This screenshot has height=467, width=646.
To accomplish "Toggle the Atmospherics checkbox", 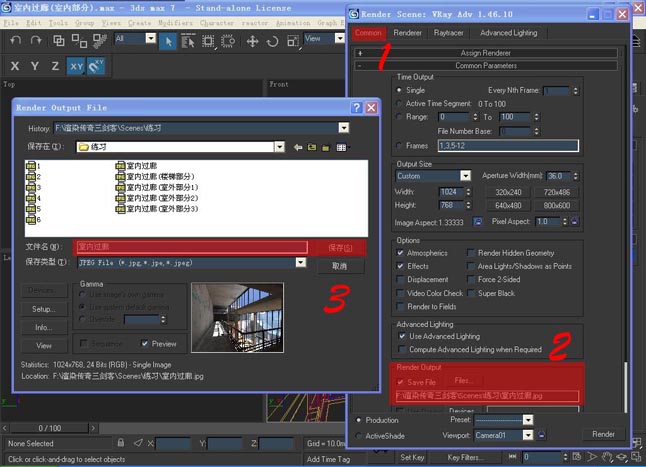I will pos(400,252).
